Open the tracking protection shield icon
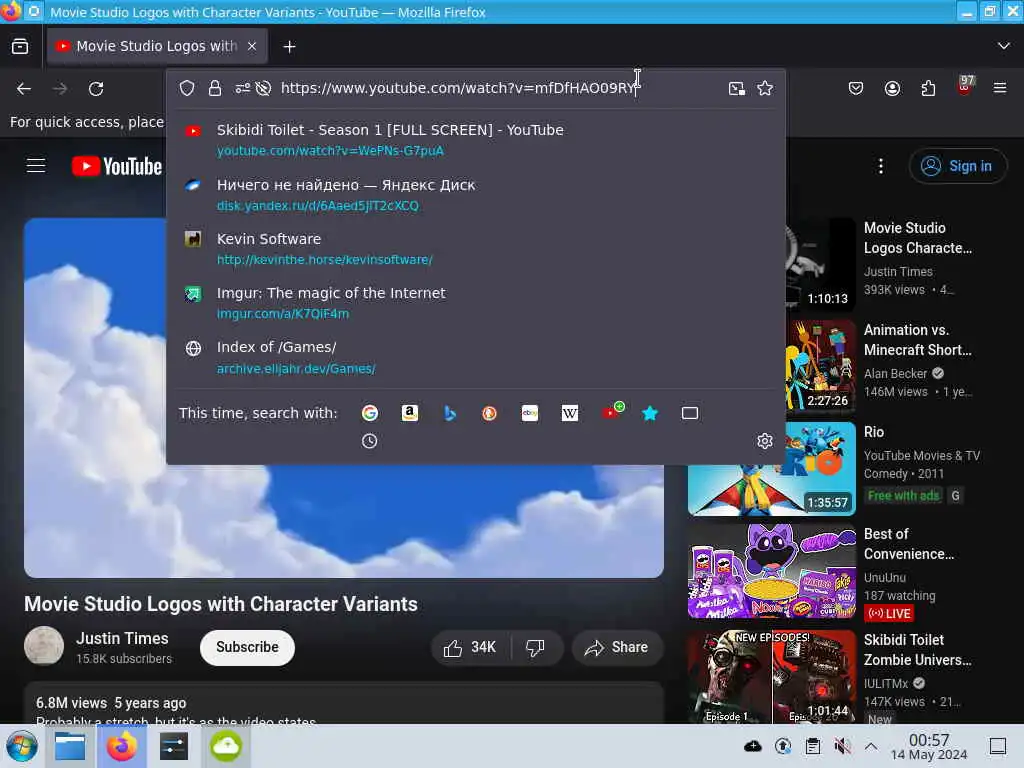 (187, 88)
